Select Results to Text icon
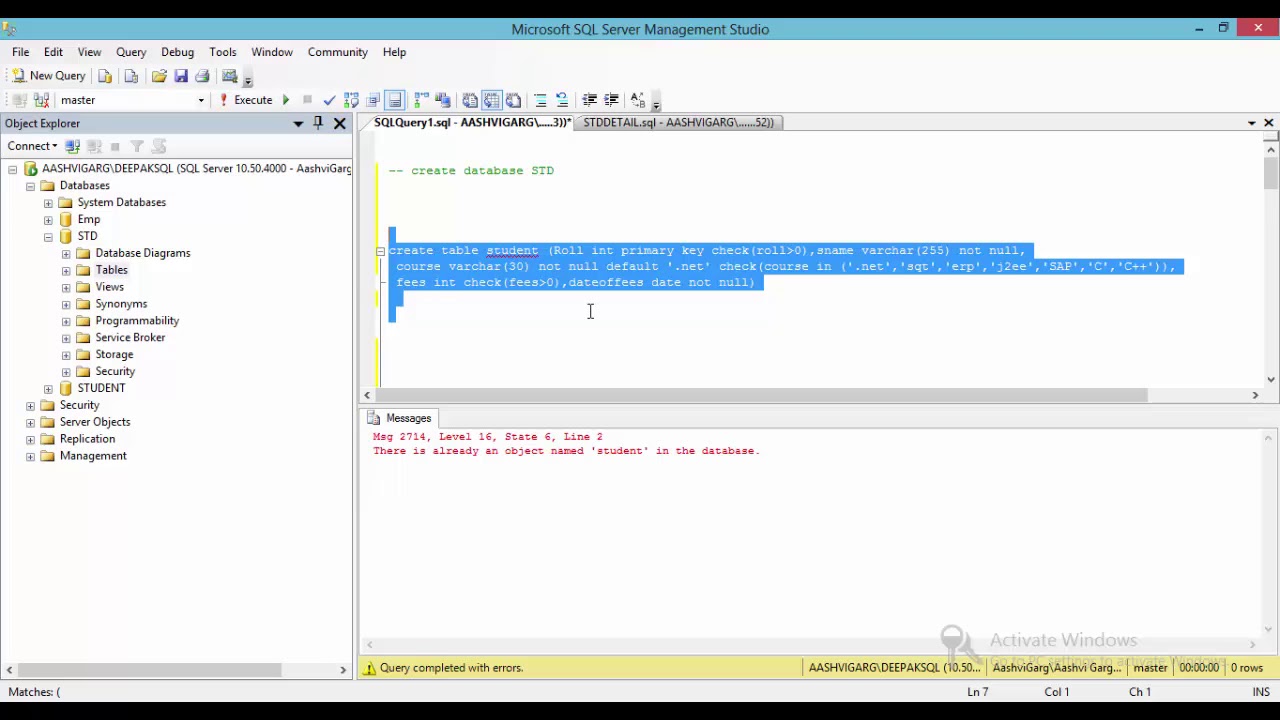 point(470,100)
